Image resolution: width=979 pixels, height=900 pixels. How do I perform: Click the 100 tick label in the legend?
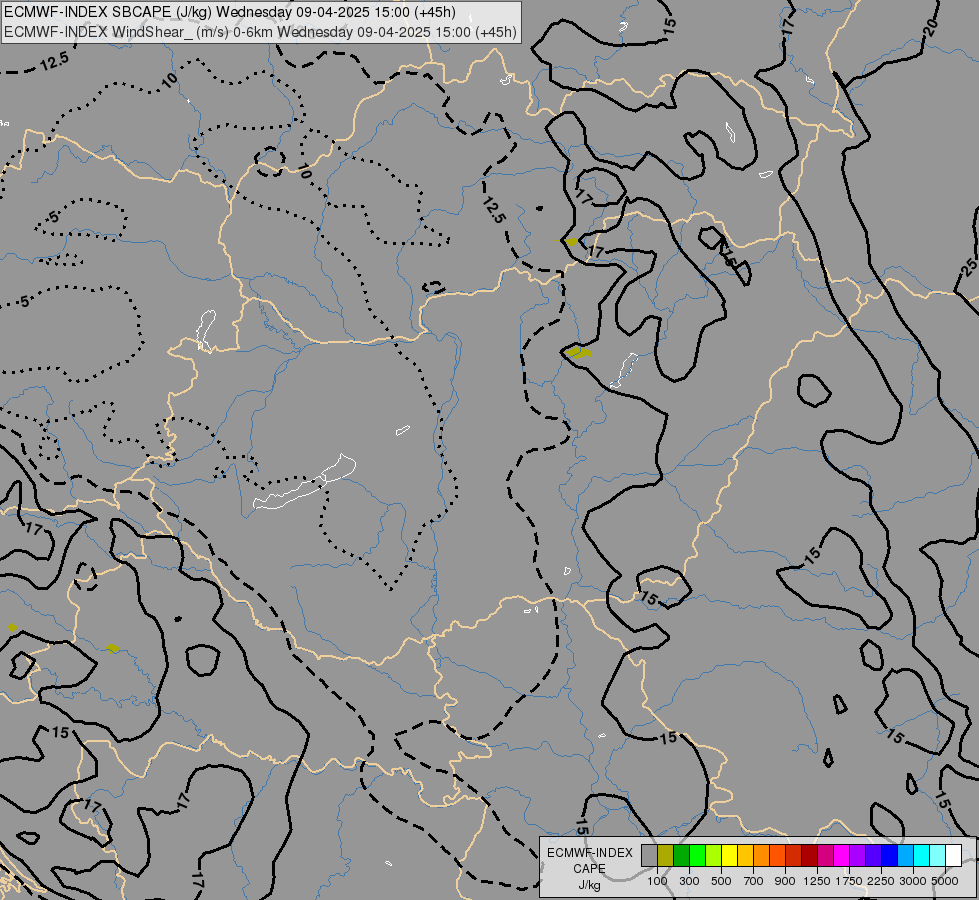coord(657,881)
